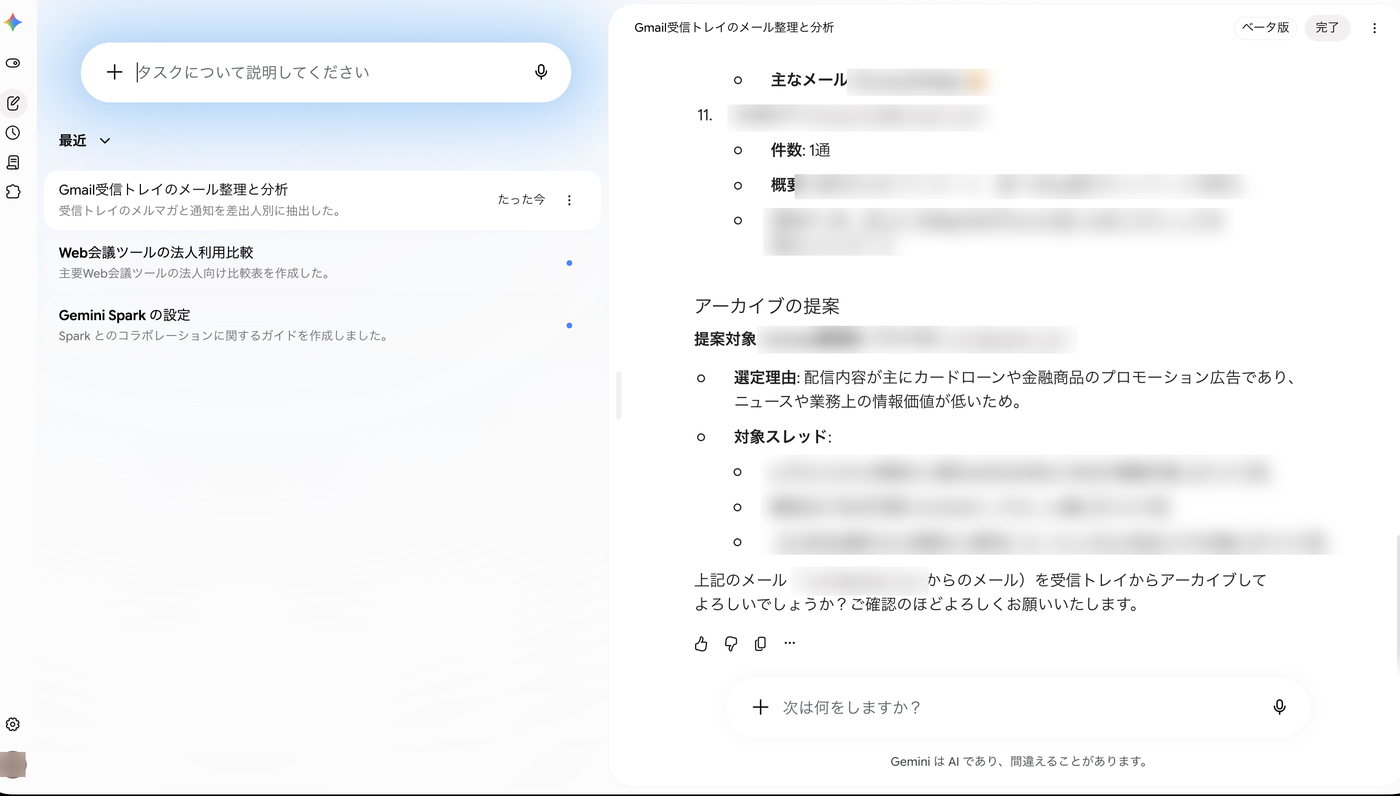The width and height of the screenshot is (1400, 796).
Task: Give a thumbs up to the response
Action: 701,644
